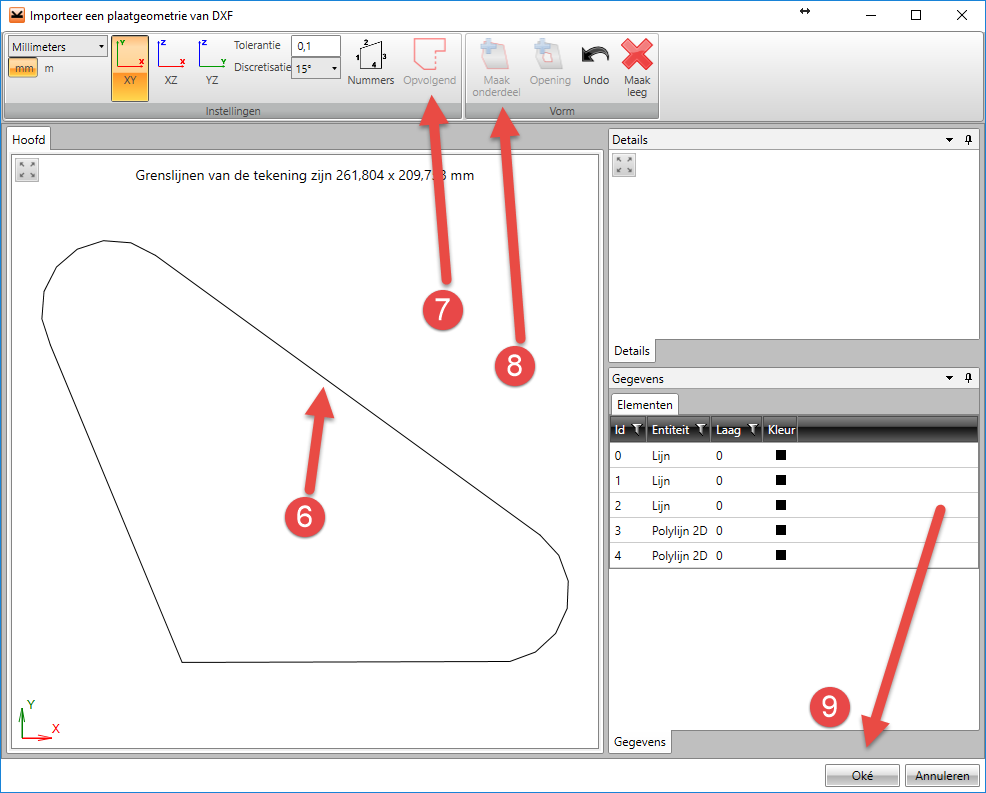Click the application icon in title bar

pyautogui.click(x=16, y=15)
